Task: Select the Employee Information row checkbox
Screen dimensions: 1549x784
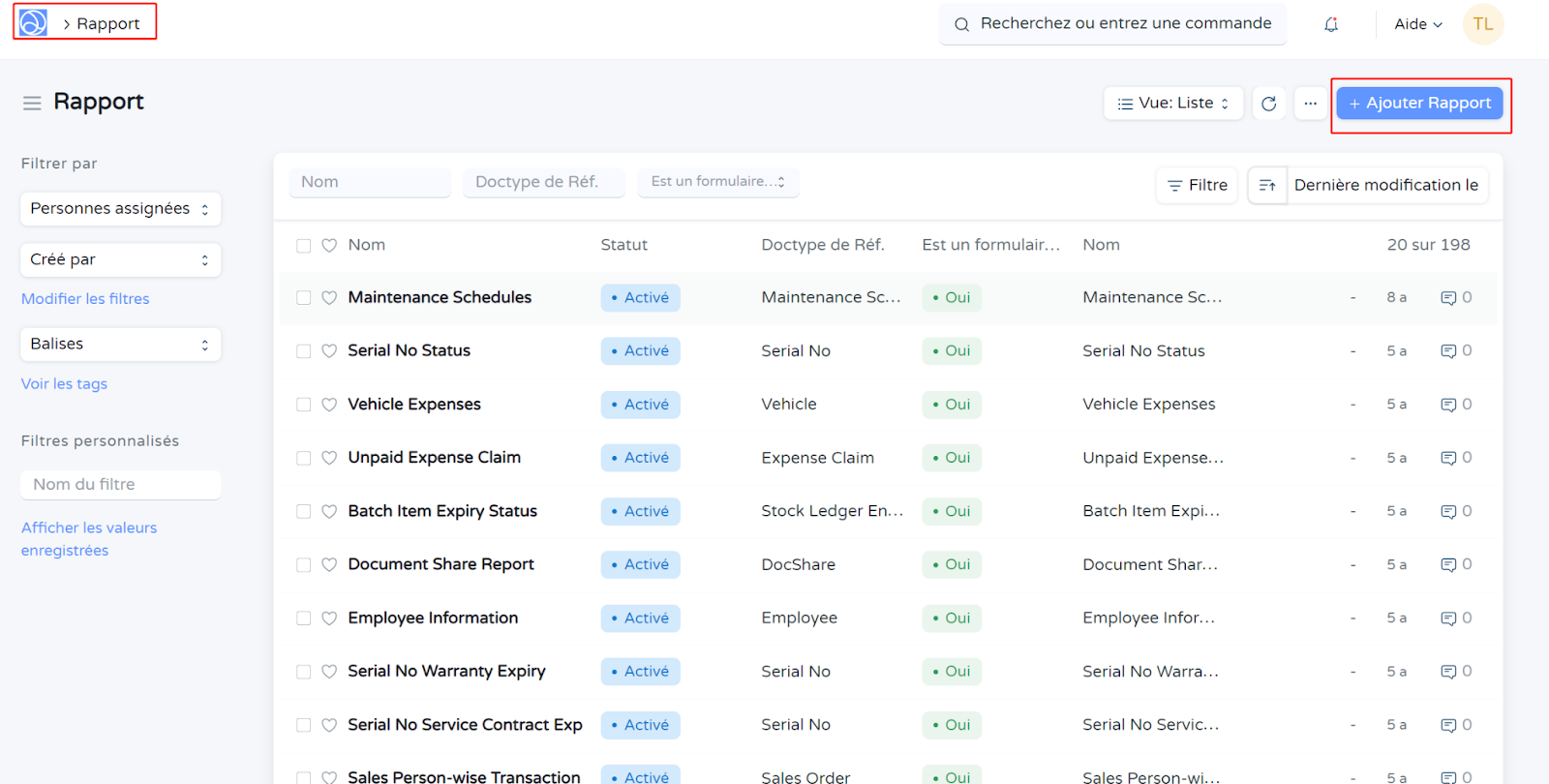Action: [x=304, y=618]
